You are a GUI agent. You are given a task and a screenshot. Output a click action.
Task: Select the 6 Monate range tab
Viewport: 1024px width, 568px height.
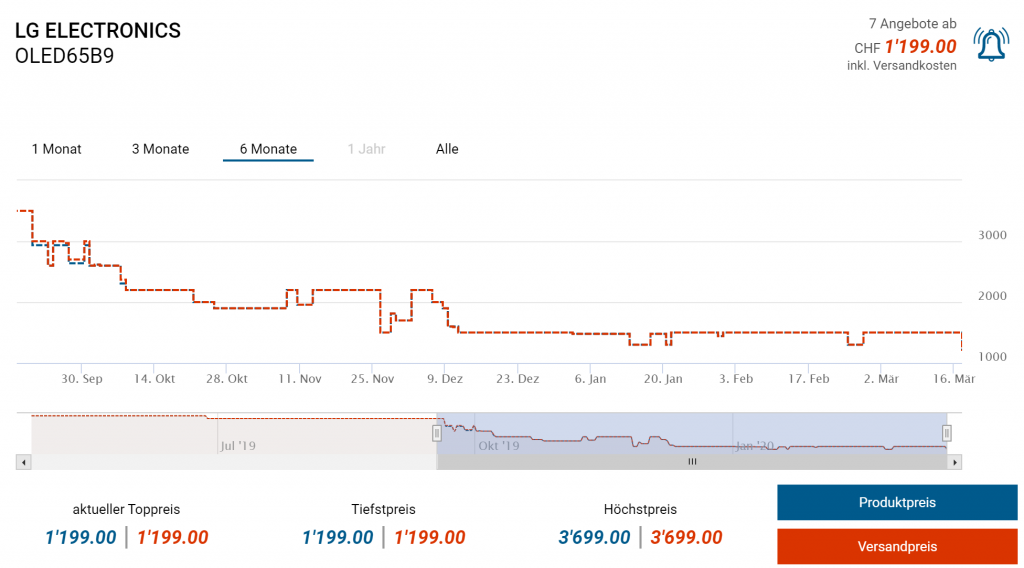[x=268, y=149]
